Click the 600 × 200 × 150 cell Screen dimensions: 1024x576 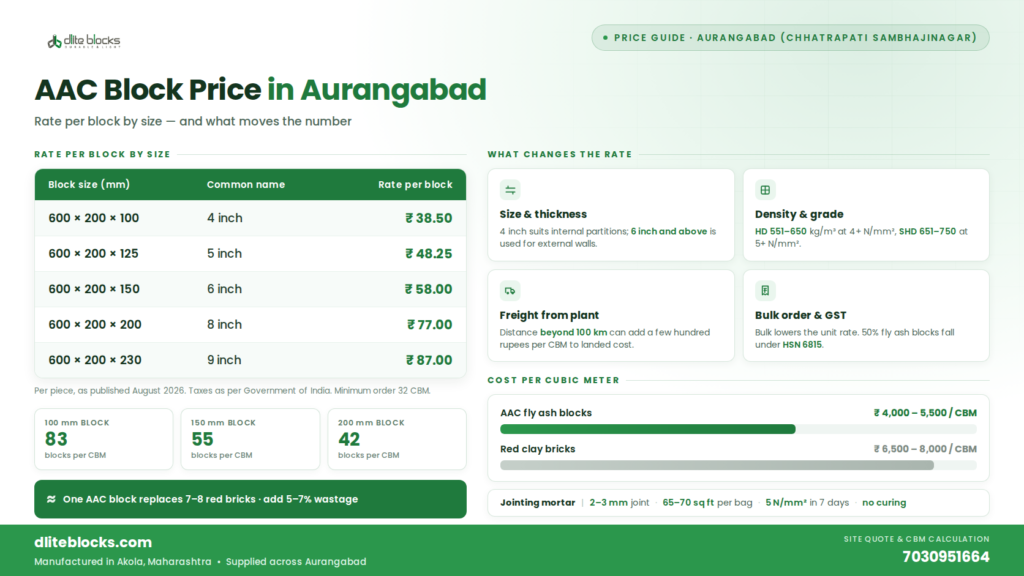tap(93, 289)
